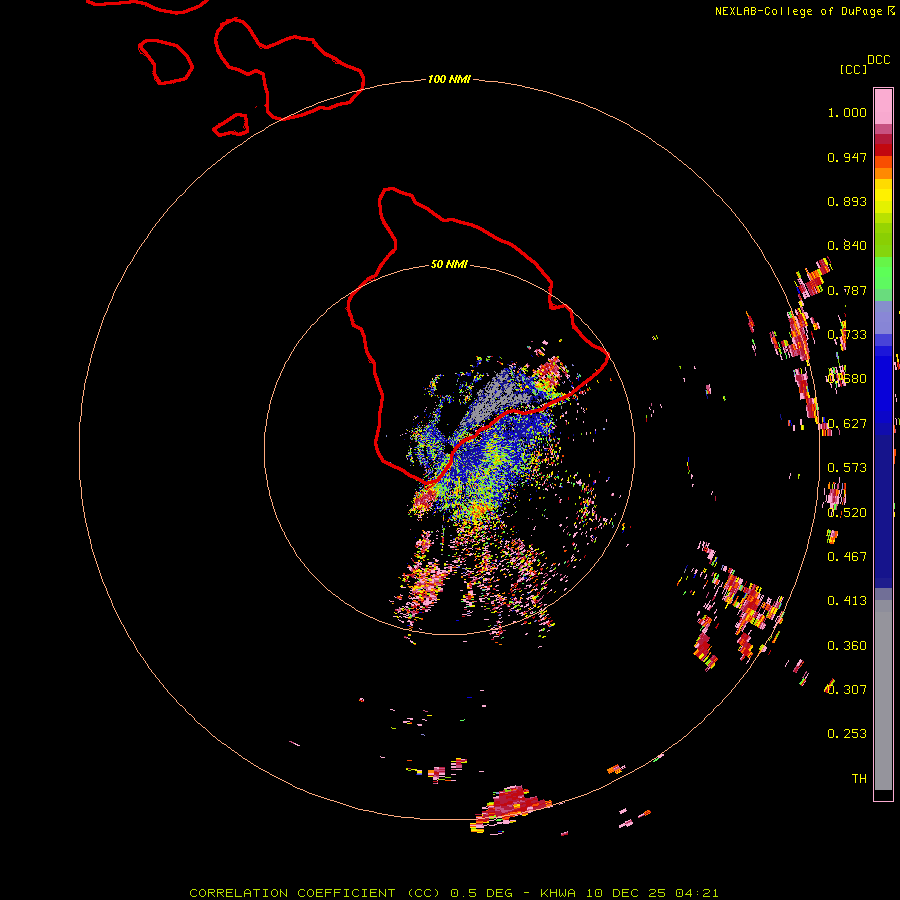Select the 0.520 legend value
Image resolution: width=900 pixels, height=900 pixels.
pos(847,513)
